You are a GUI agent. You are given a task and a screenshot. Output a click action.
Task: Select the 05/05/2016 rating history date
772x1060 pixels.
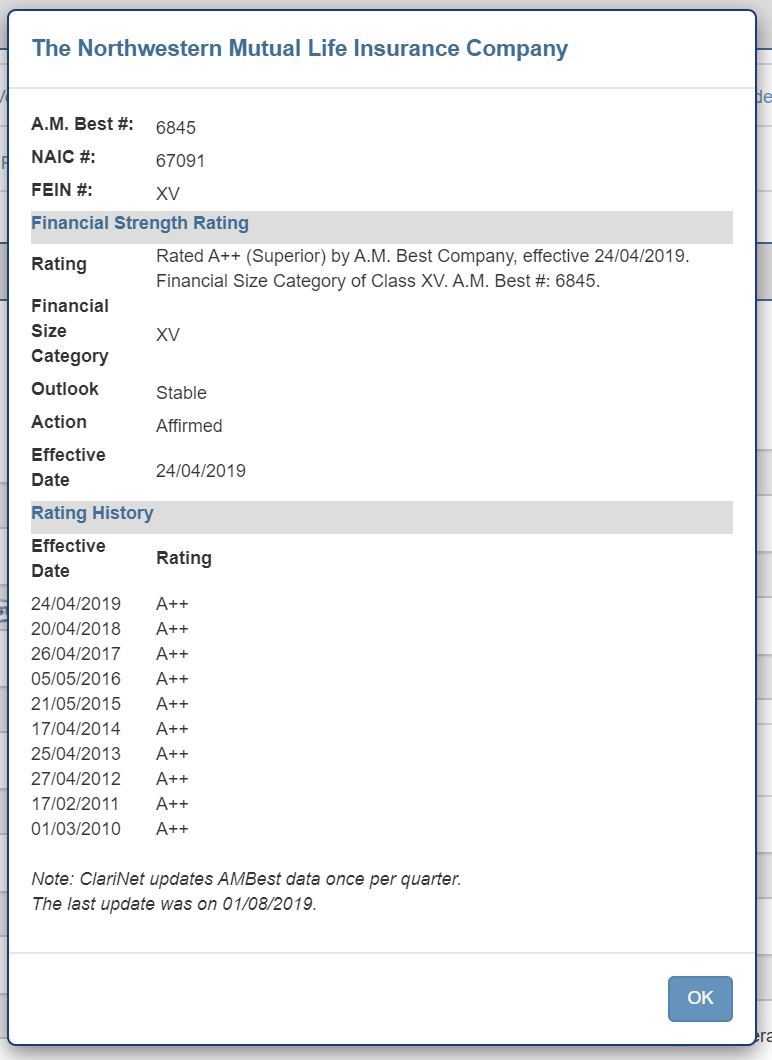coord(76,679)
